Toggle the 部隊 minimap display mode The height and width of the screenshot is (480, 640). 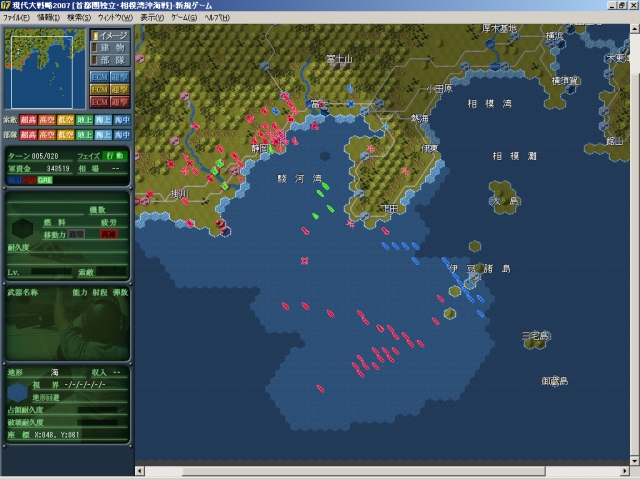(x=110, y=60)
